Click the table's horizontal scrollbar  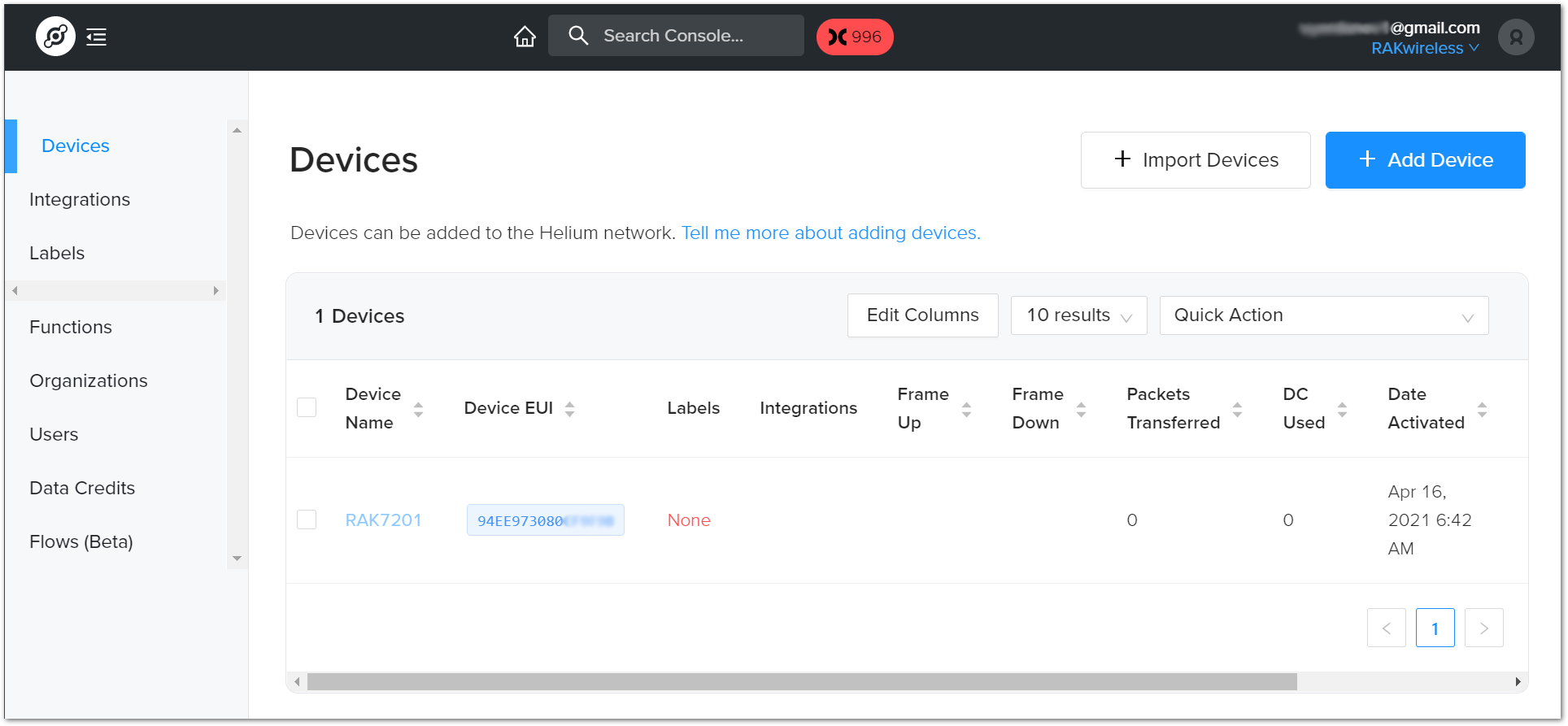click(x=801, y=681)
